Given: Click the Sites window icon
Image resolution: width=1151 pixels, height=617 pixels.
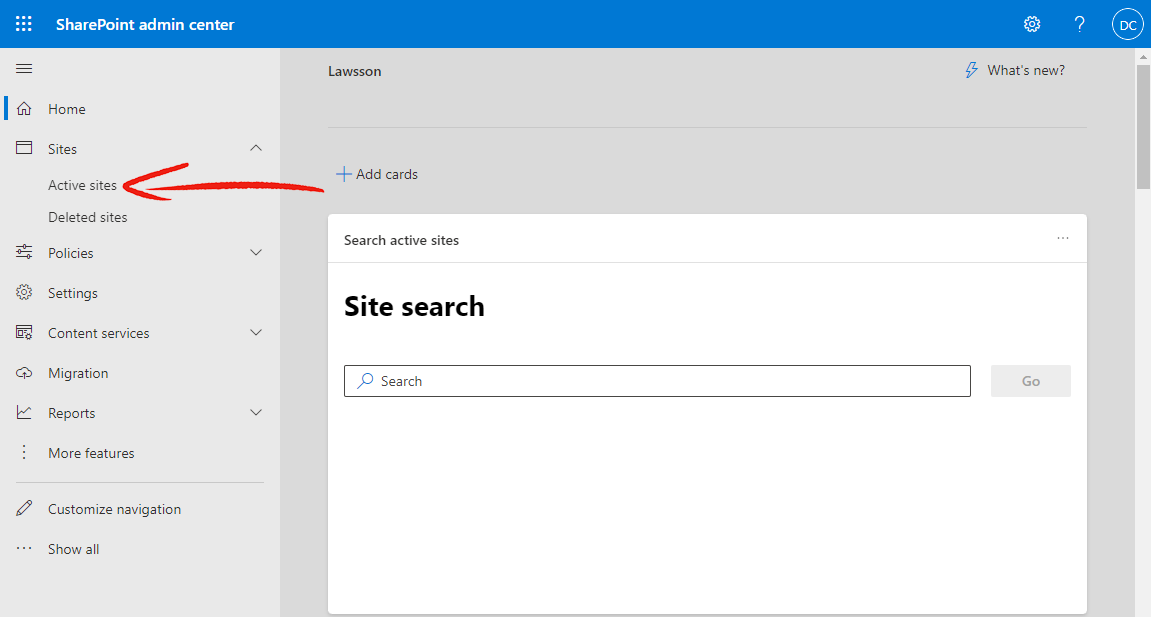Looking at the screenshot, I should pyautogui.click(x=24, y=148).
